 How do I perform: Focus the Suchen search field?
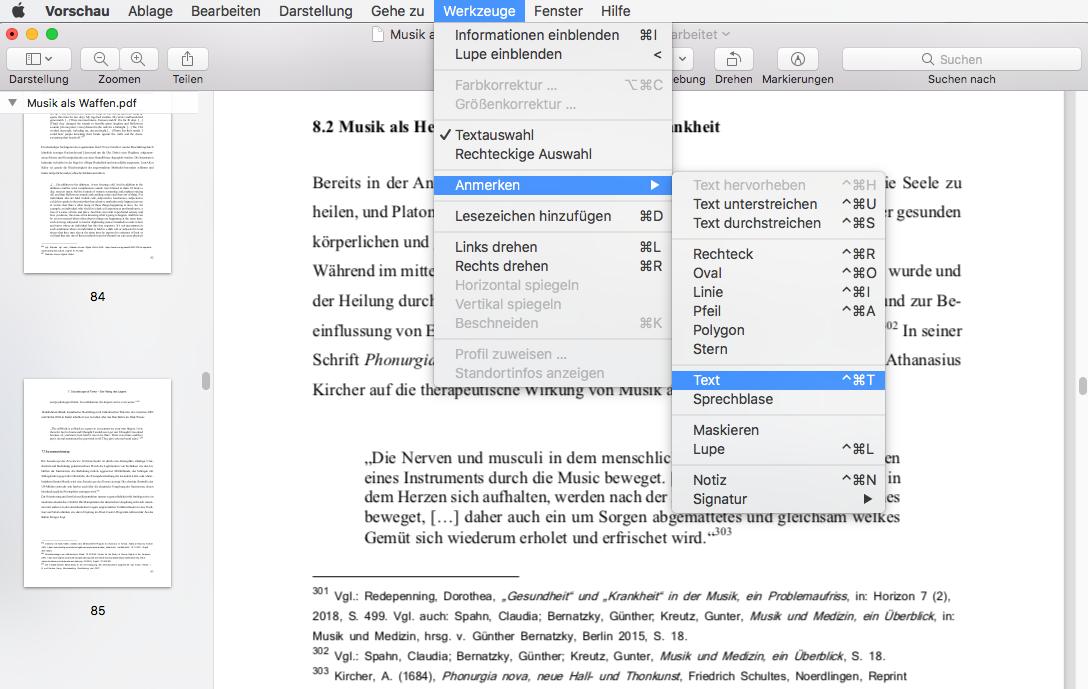[x=962, y=59]
